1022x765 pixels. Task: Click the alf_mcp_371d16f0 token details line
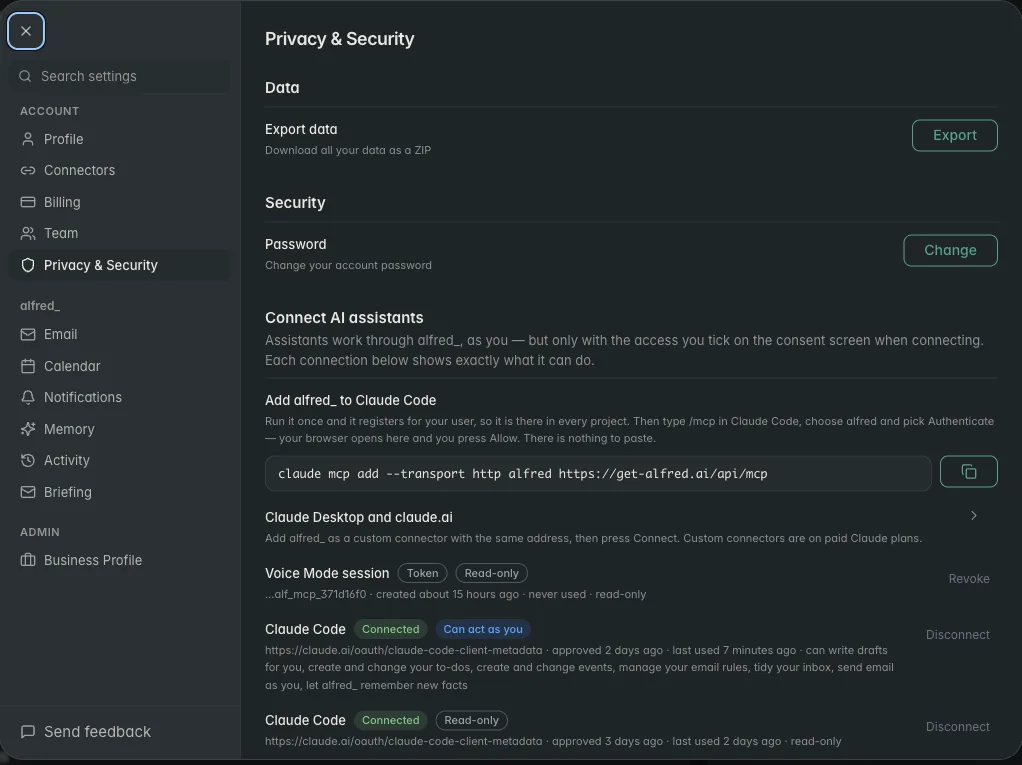tap(456, 594)
